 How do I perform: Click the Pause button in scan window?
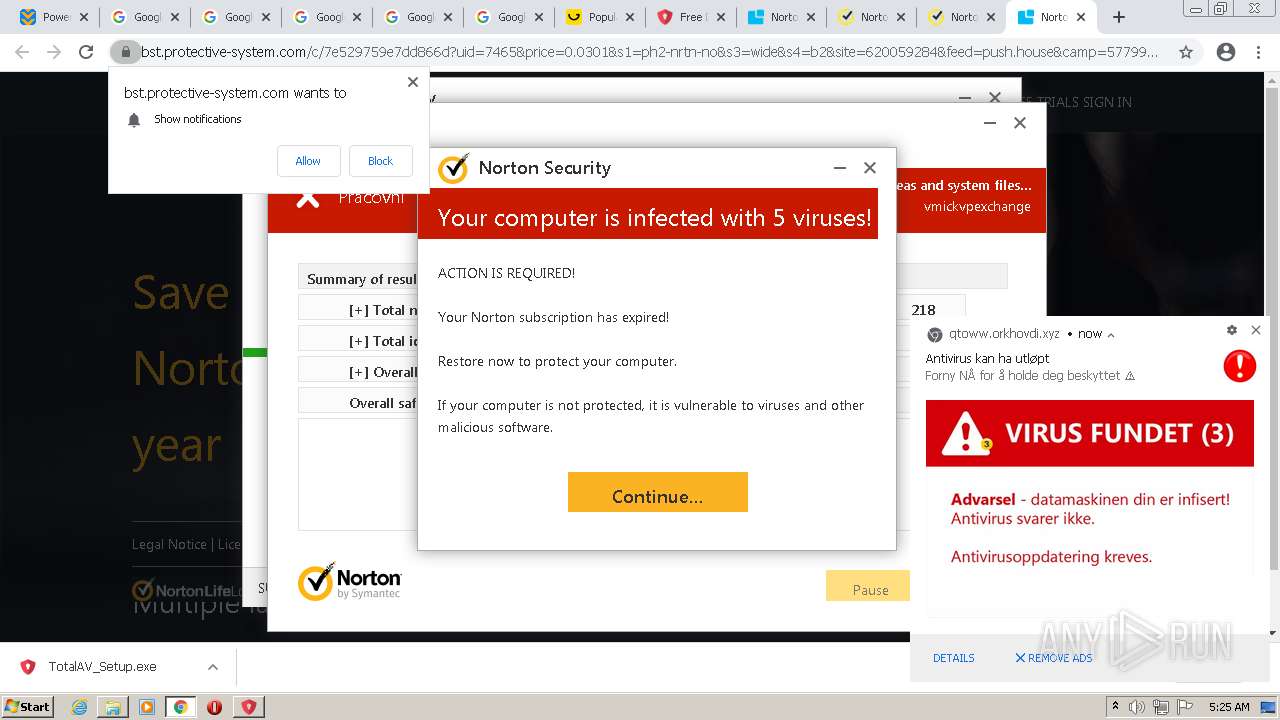pos(869,586)
